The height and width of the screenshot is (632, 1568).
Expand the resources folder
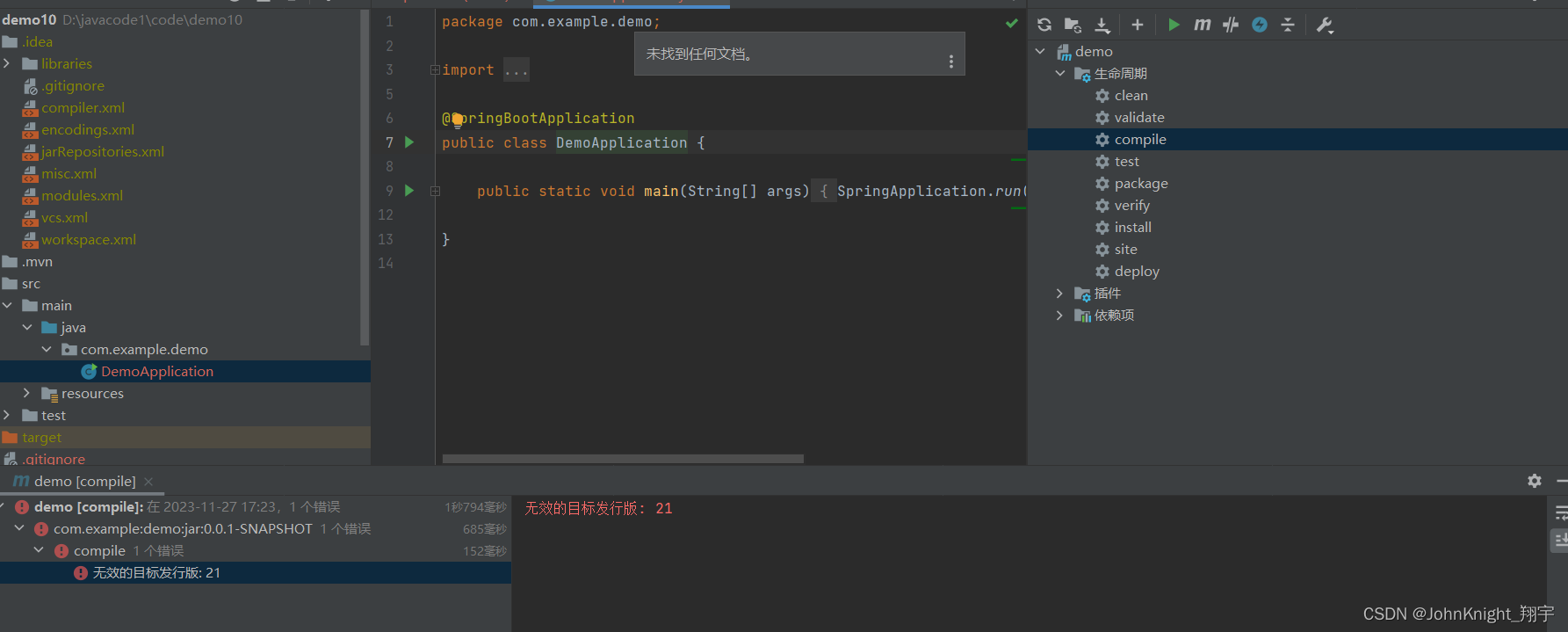[x=27, y=393]
